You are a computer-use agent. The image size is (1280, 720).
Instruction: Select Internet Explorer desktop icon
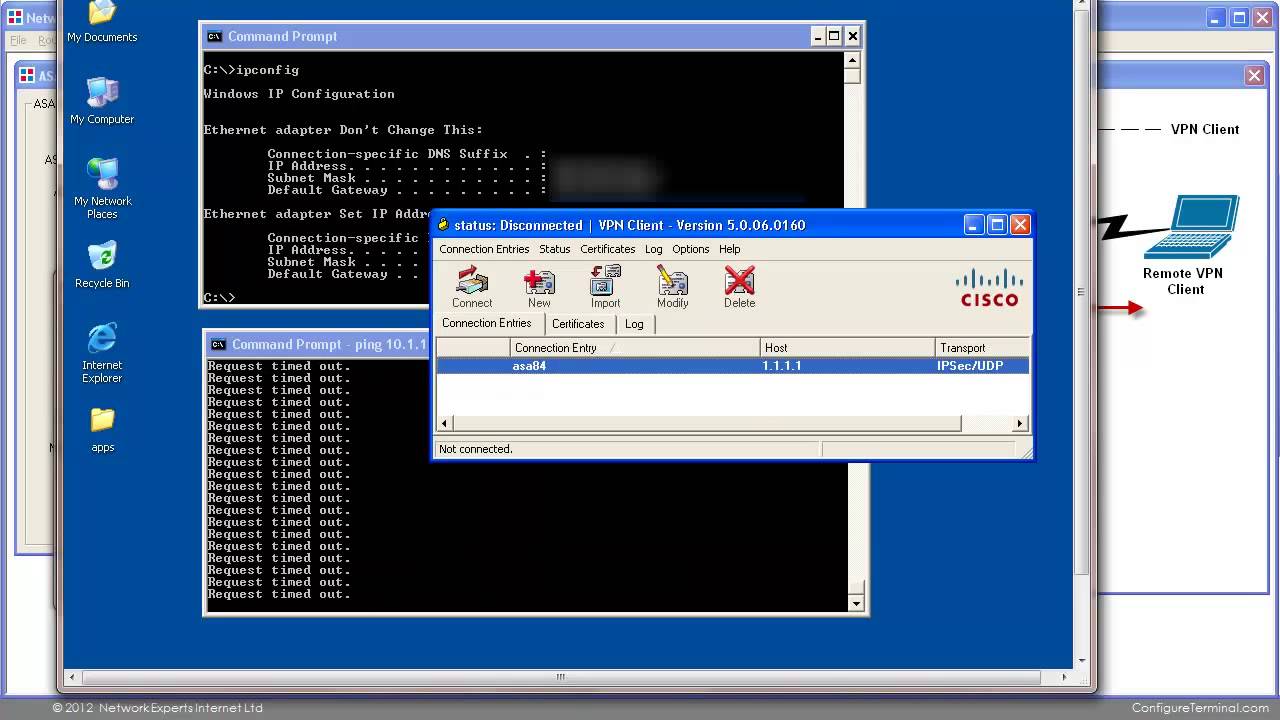click(102, 352)
